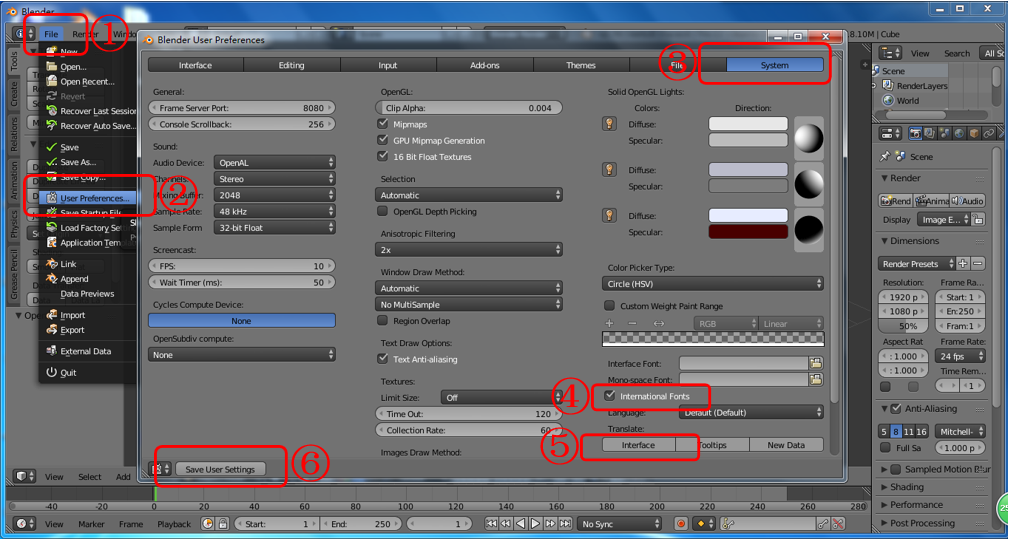Click the Audio render button

[x=968, y=201]
